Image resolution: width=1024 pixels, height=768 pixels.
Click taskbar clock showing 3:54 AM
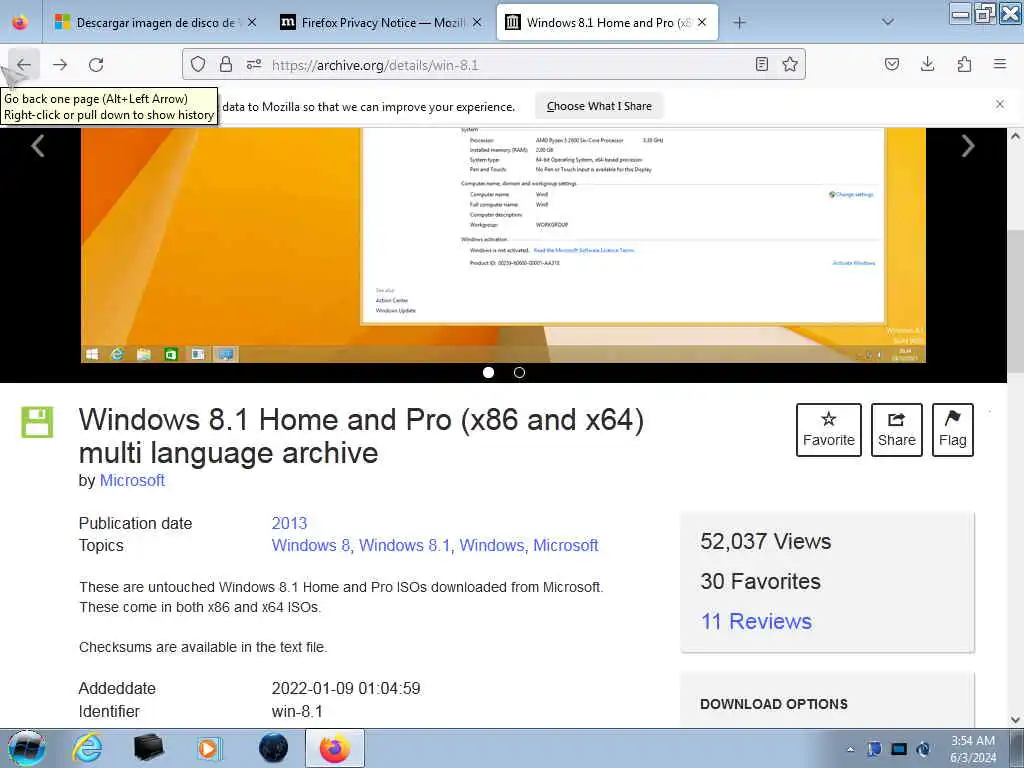point(973,749)
